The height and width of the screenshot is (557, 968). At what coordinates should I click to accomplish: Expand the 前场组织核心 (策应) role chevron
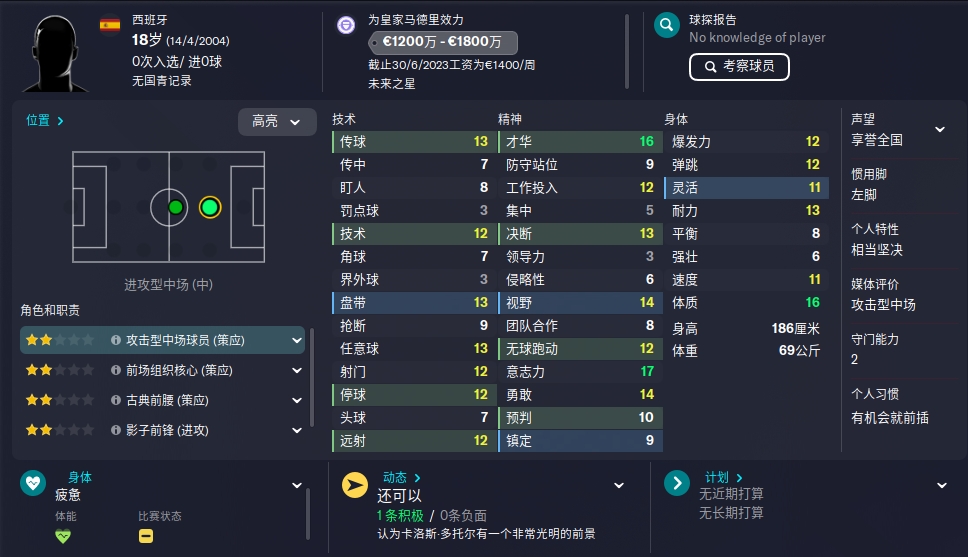[296, 371]
